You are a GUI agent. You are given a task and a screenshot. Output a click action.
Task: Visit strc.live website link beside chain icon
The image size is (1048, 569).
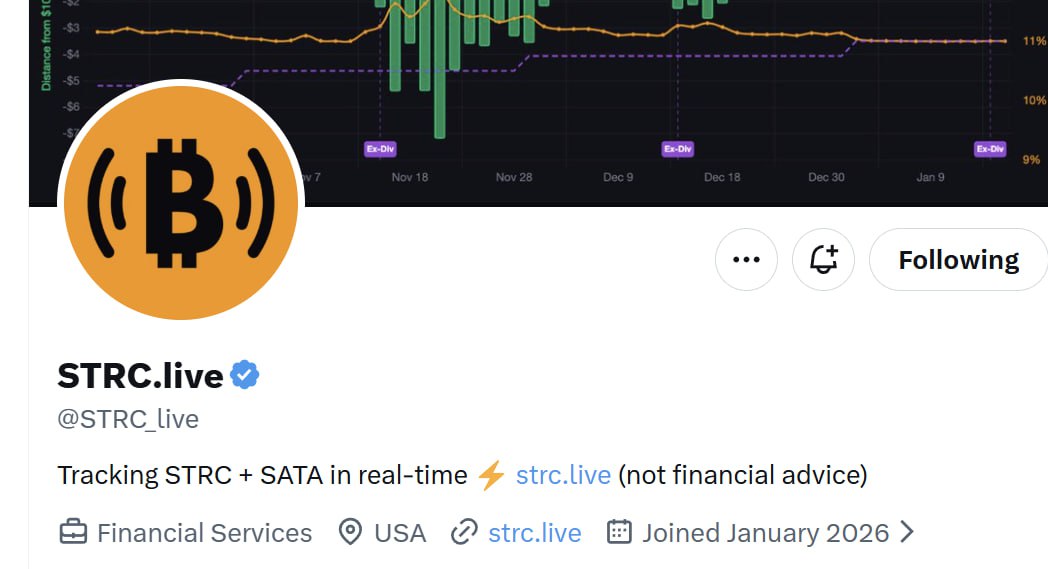point(535,533)
